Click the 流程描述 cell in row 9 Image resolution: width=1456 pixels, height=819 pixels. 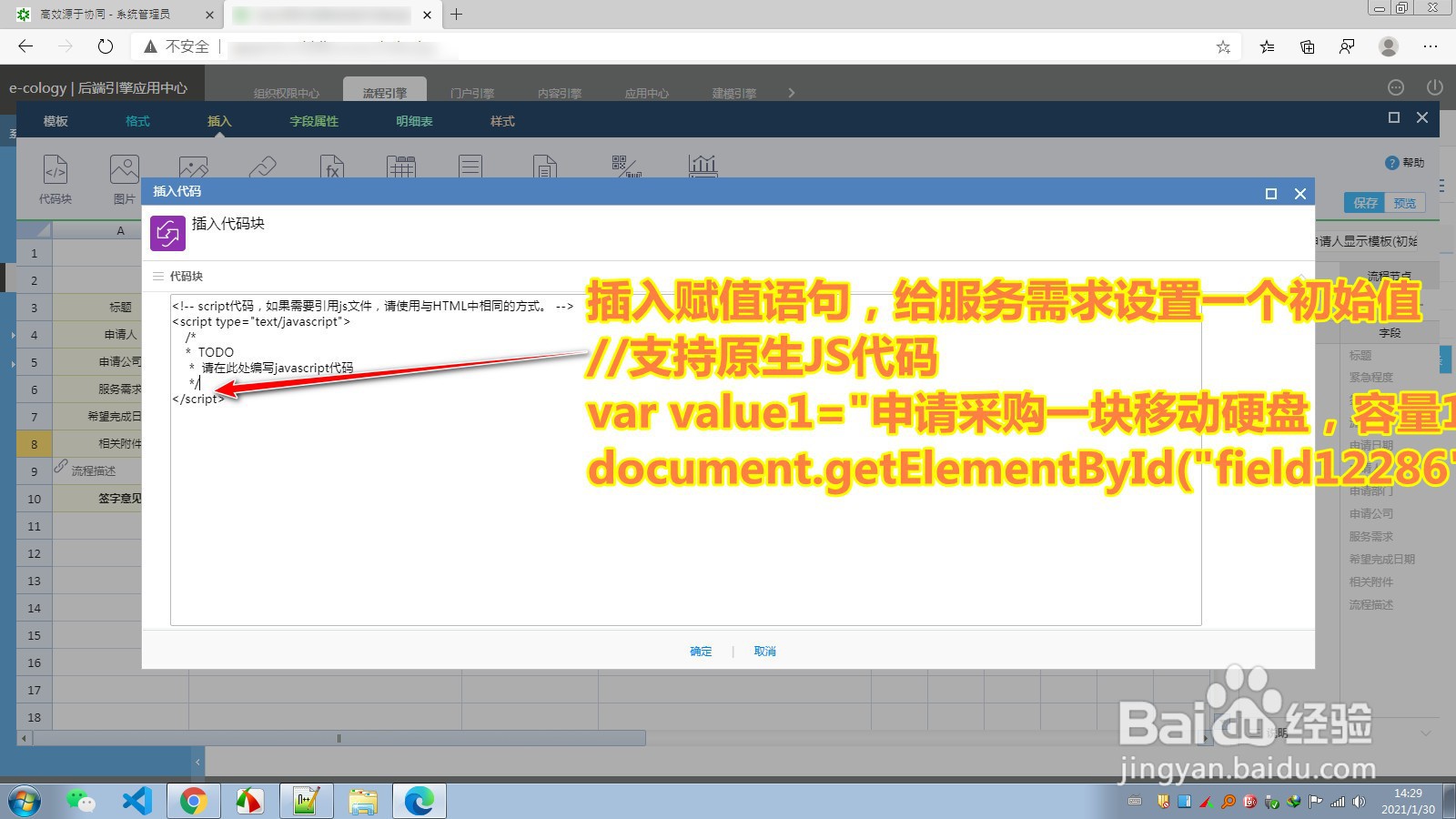(94, 471)
